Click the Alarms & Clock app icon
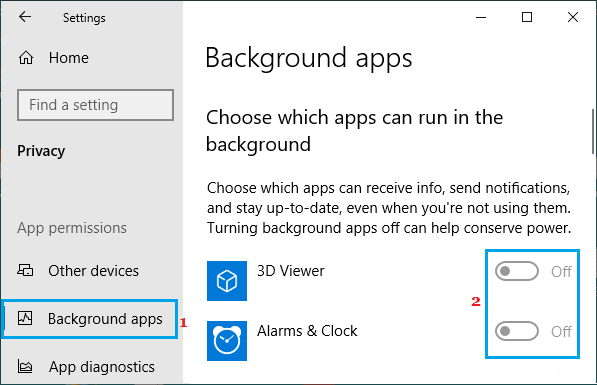597x385 pixels. tap(227, 341)
